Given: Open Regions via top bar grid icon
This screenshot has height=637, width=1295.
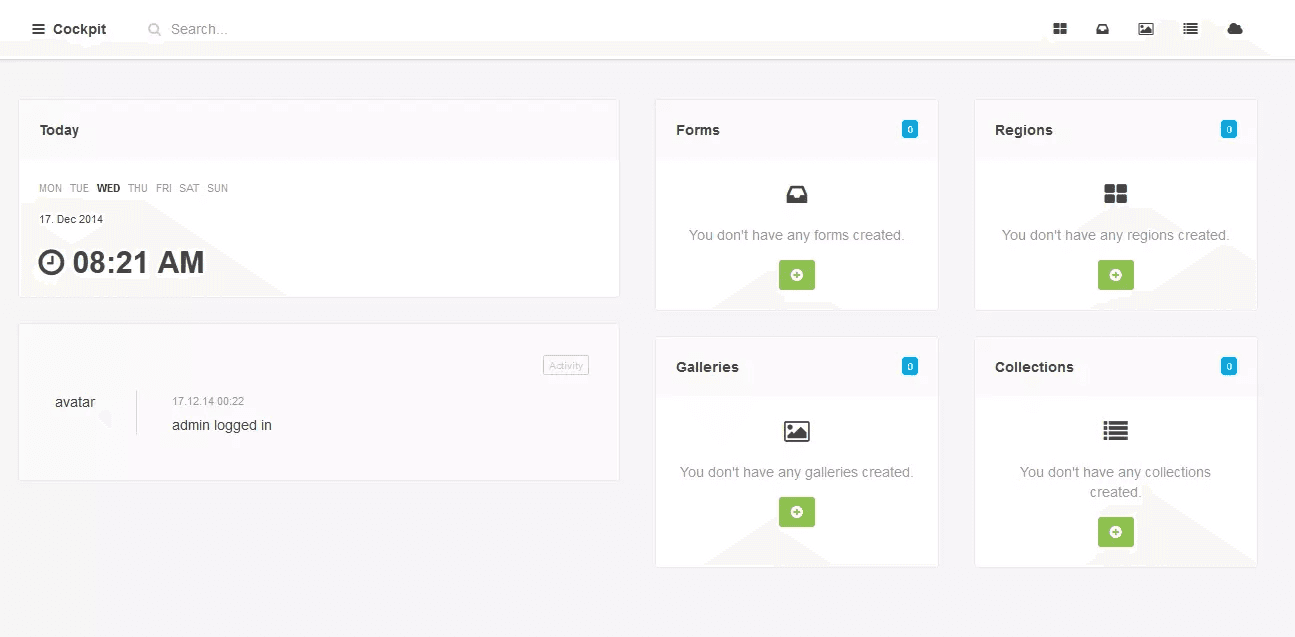Looking at the screenshot, I should point(1060,29).
